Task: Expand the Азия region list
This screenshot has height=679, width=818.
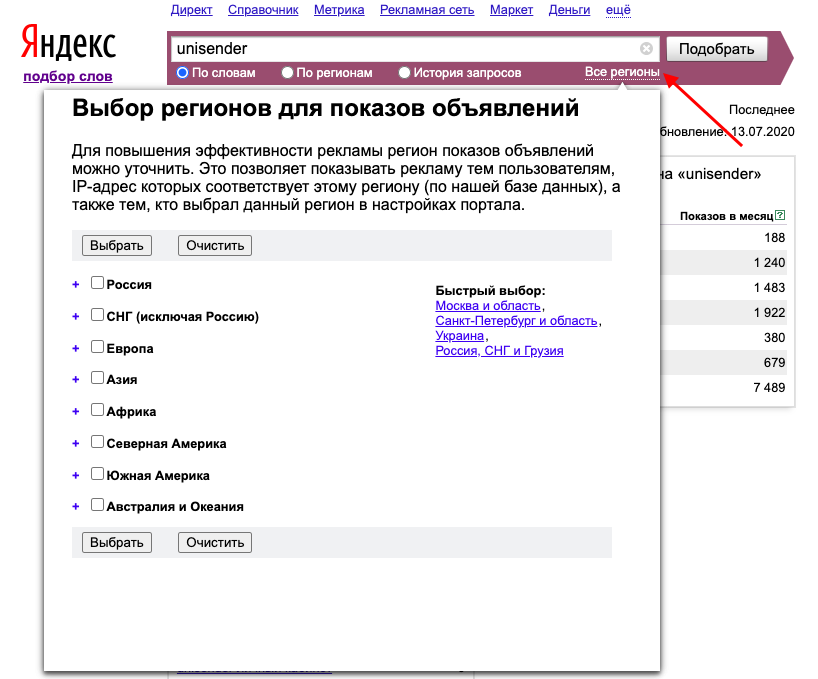Action: tap(76, 380)
